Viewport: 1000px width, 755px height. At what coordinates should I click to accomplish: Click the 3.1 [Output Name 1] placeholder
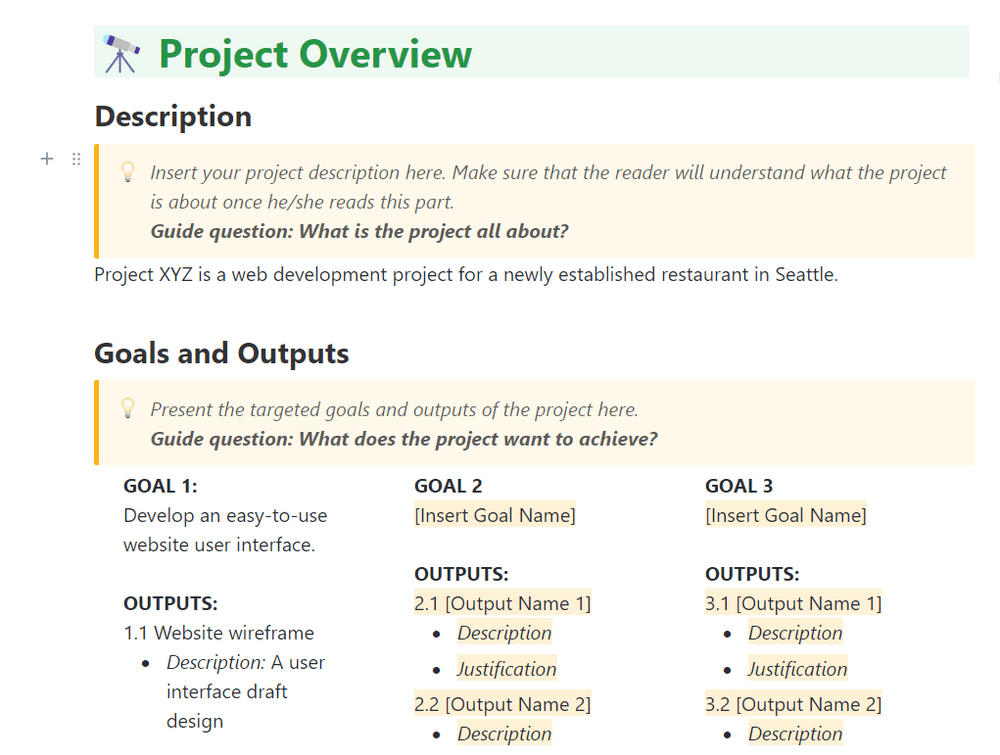(x=793, y=603)
